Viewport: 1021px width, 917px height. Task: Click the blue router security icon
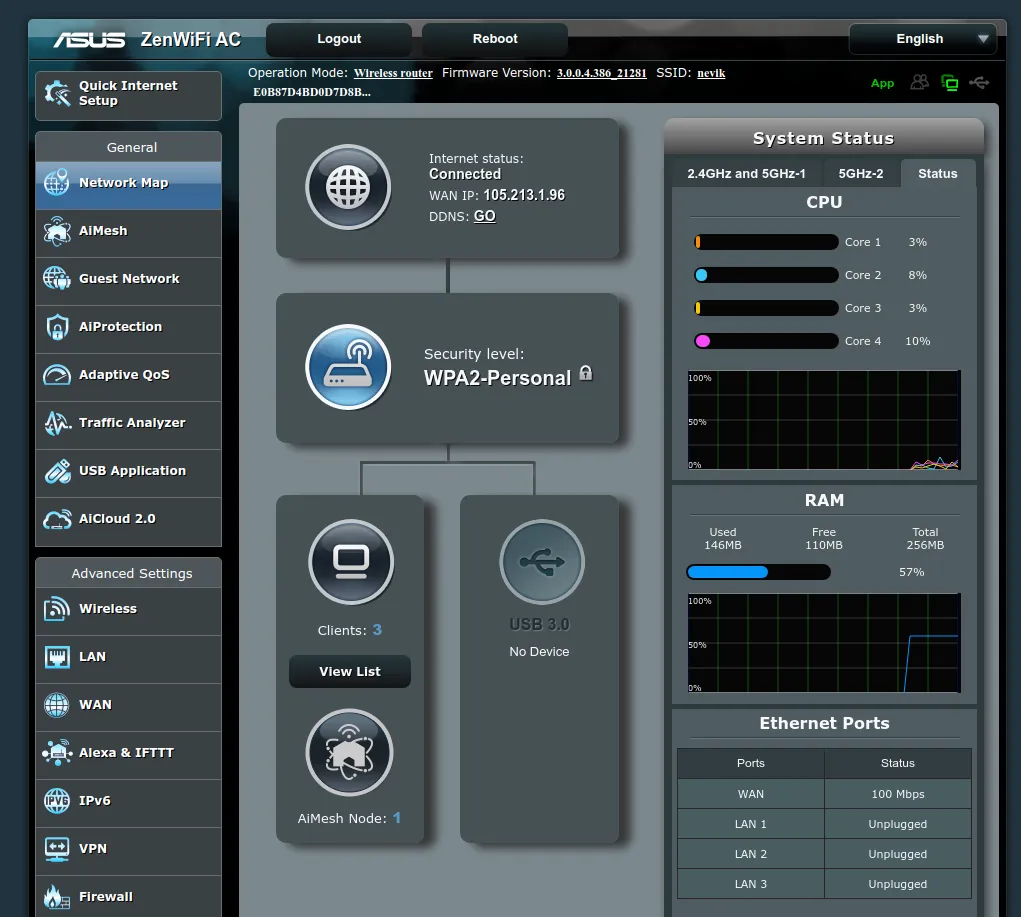[x=348, y=367]
